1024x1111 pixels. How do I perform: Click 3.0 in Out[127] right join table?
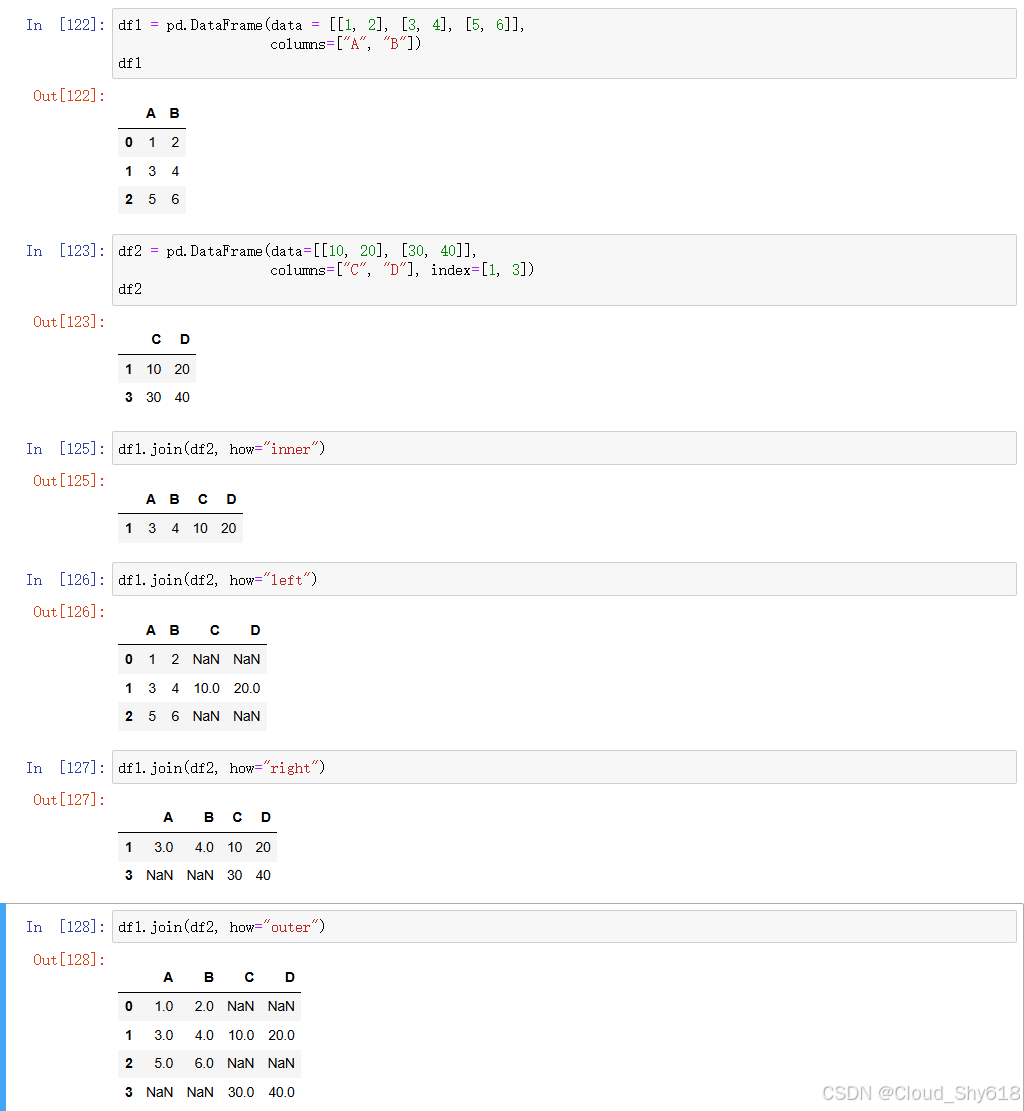coord(164,847)
